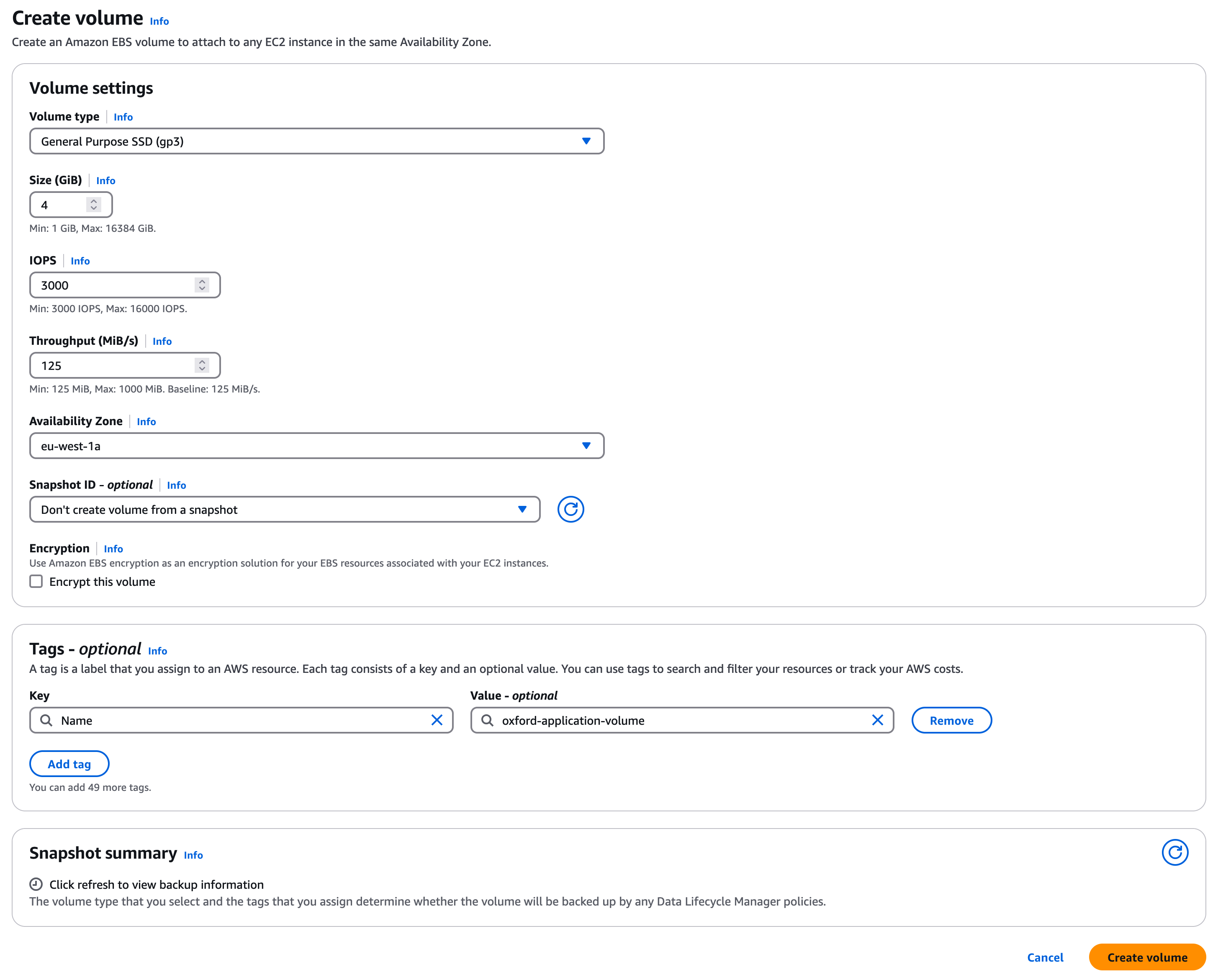Open the Volume type dropdown
The height and width of the screenshot is (980, 1218).
pos(316,141)
